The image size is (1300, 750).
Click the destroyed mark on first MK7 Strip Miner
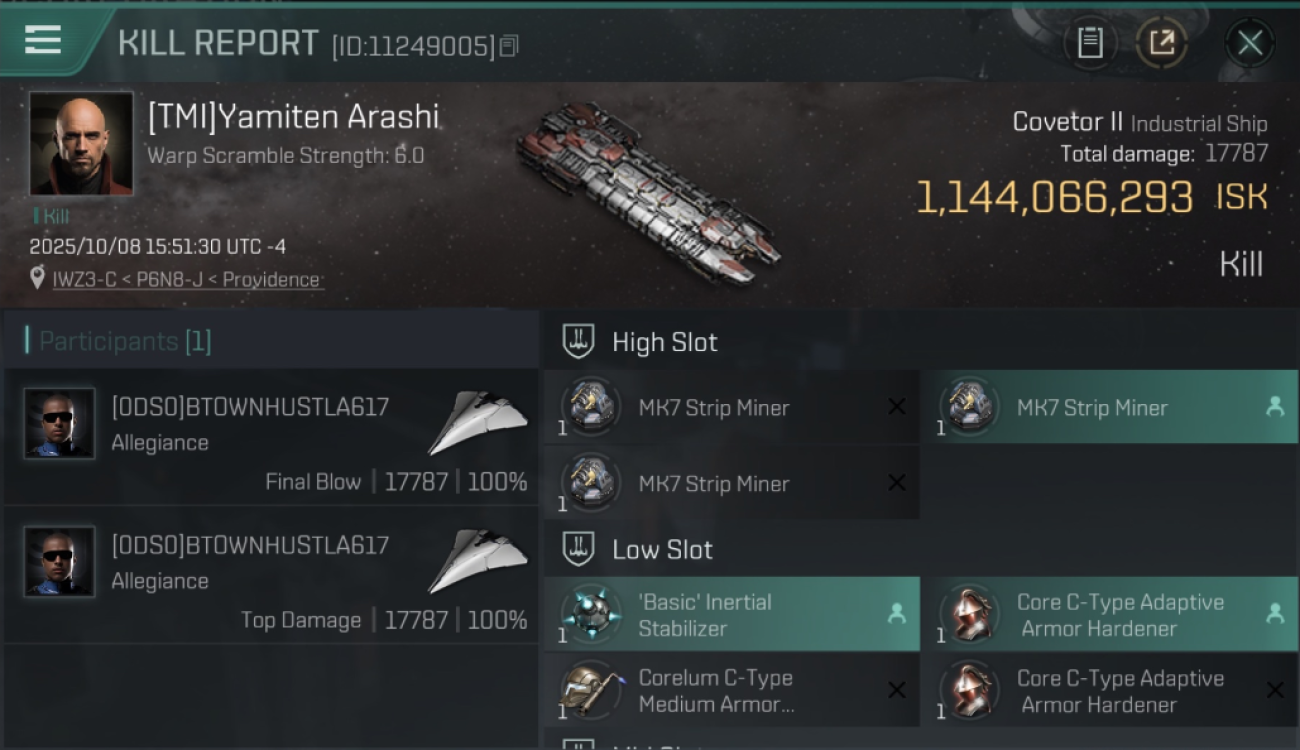pos(897,407)
